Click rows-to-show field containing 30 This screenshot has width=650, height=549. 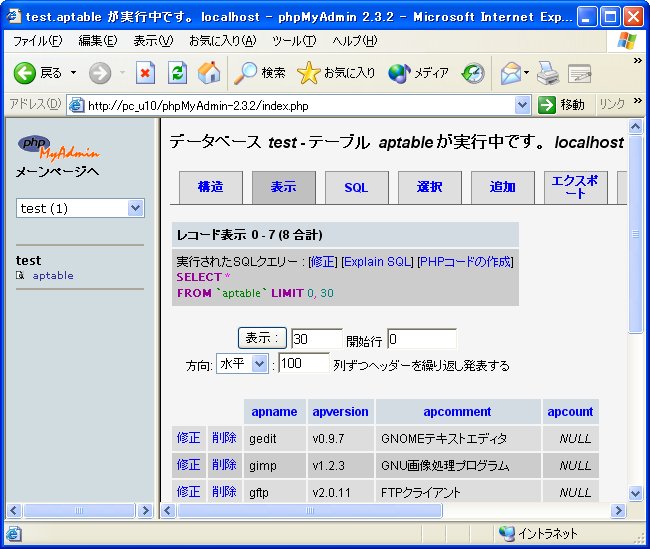click(x=317, y=339)
